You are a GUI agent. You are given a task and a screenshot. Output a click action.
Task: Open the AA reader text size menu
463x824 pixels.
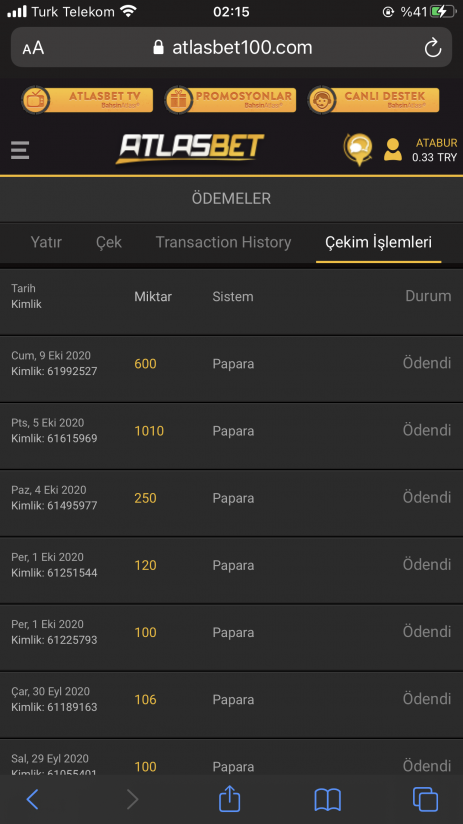pos(33,48)
